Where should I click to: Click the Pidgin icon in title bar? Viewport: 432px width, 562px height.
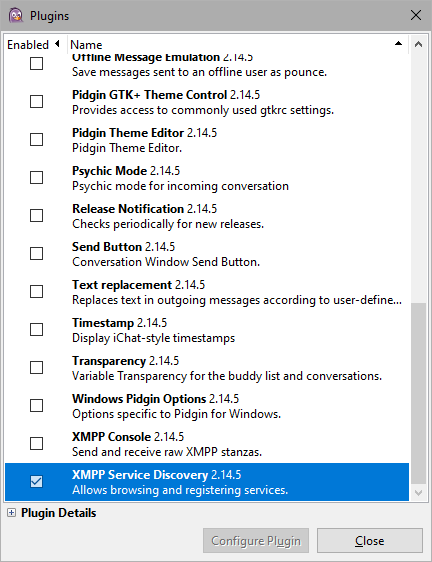point(15,15)
